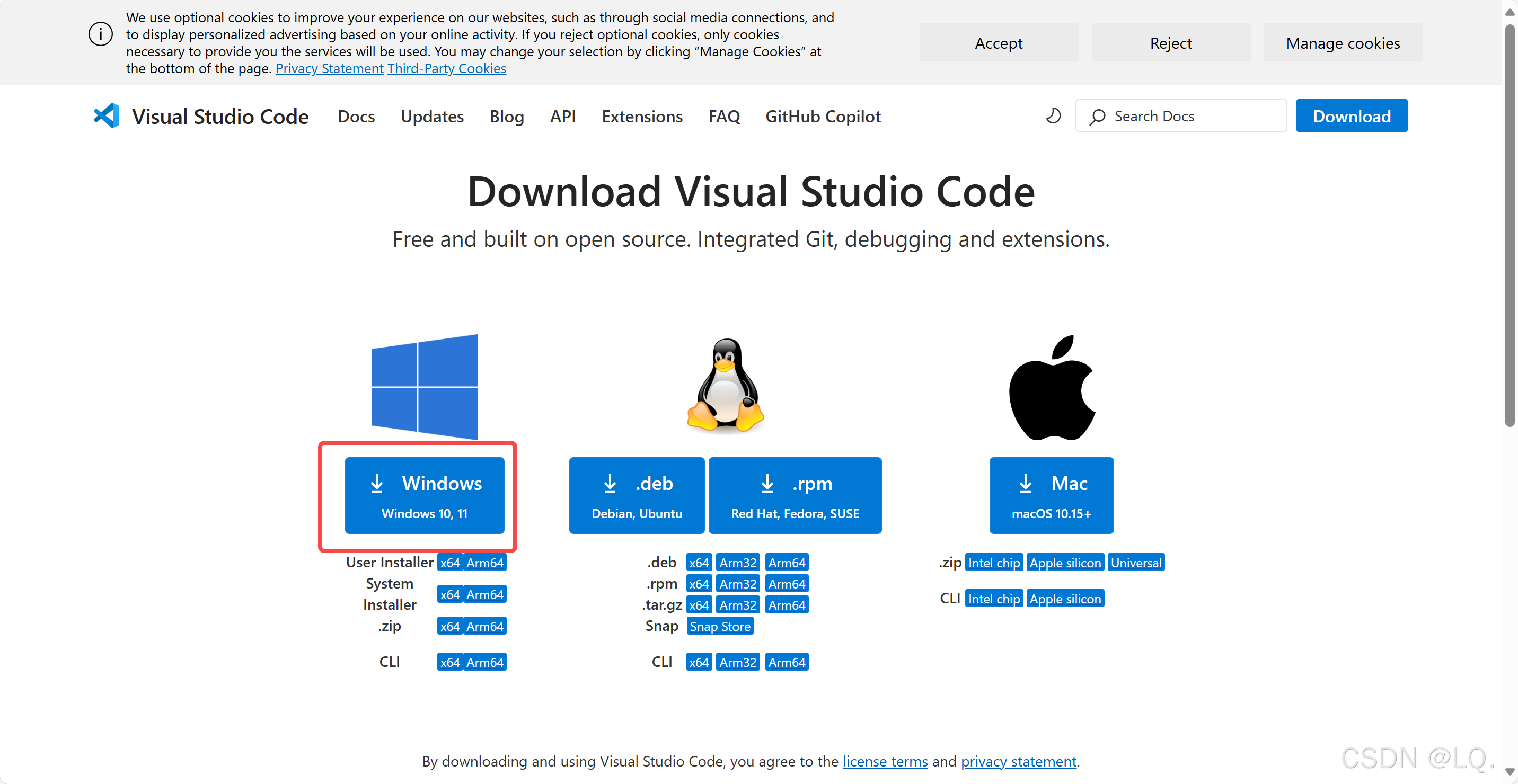Select x64 for Linux .rpm row
This screenshot has height=784, width=1518.
click(699, 584)
